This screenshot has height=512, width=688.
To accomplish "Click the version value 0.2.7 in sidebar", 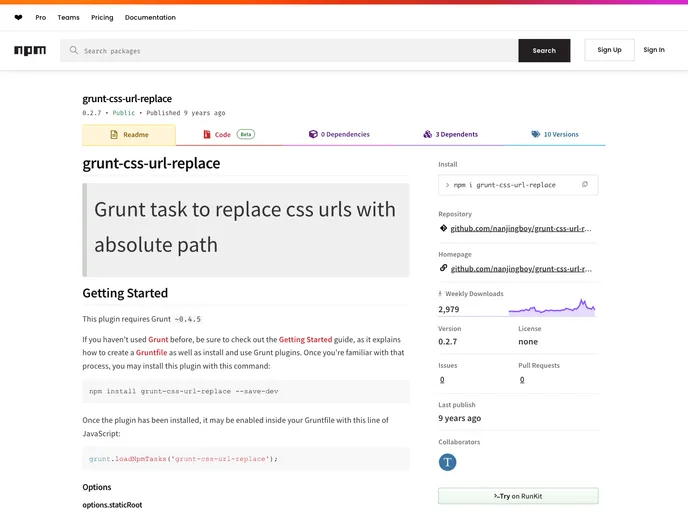I will (x=448, y=342).
